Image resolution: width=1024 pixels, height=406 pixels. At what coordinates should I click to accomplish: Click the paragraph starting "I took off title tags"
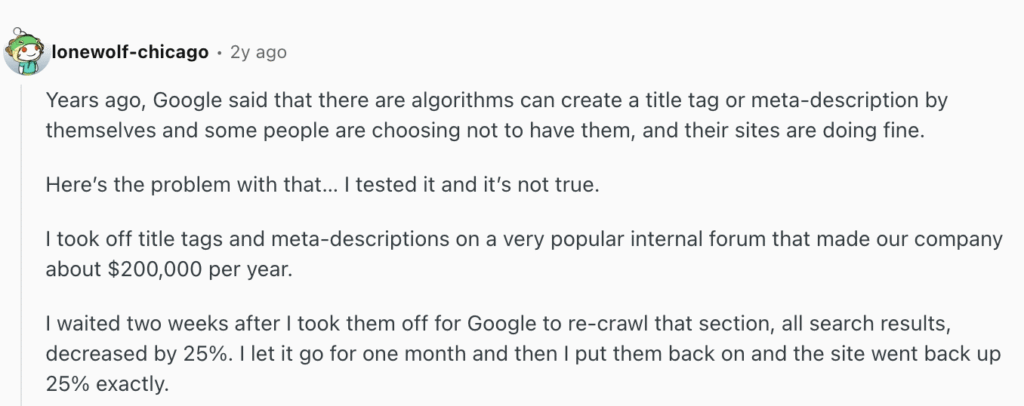pyautogui.click(x=524, y=255)
